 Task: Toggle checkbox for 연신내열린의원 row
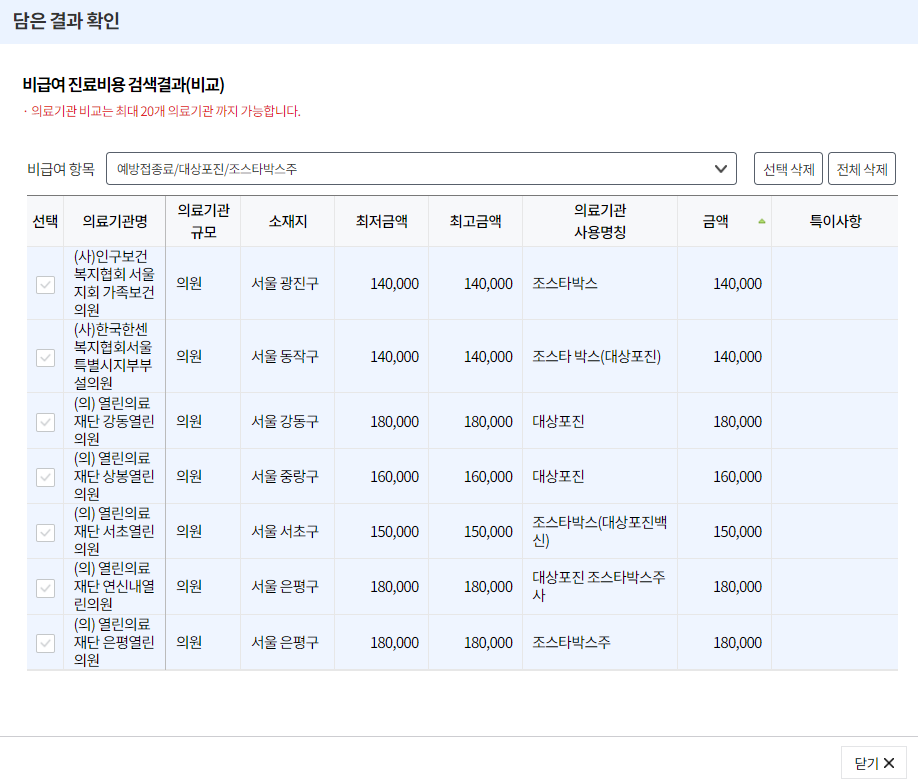(44, 587)
